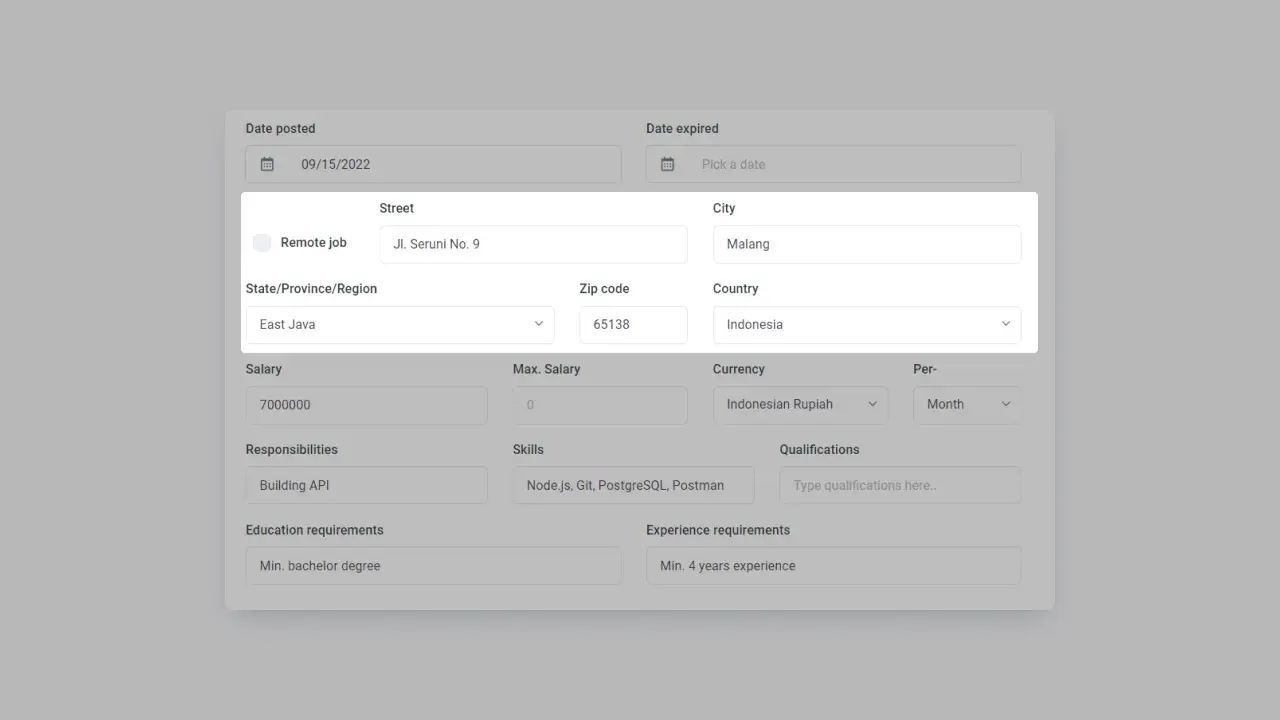Focus the City field containing Malang
1280x720 pixels.
point(866,245)
